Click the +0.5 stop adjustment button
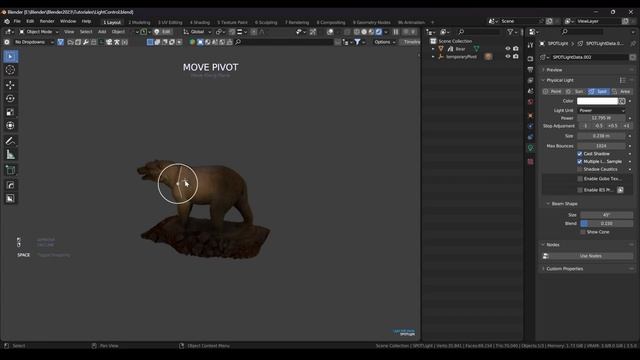 coord(612,126)
